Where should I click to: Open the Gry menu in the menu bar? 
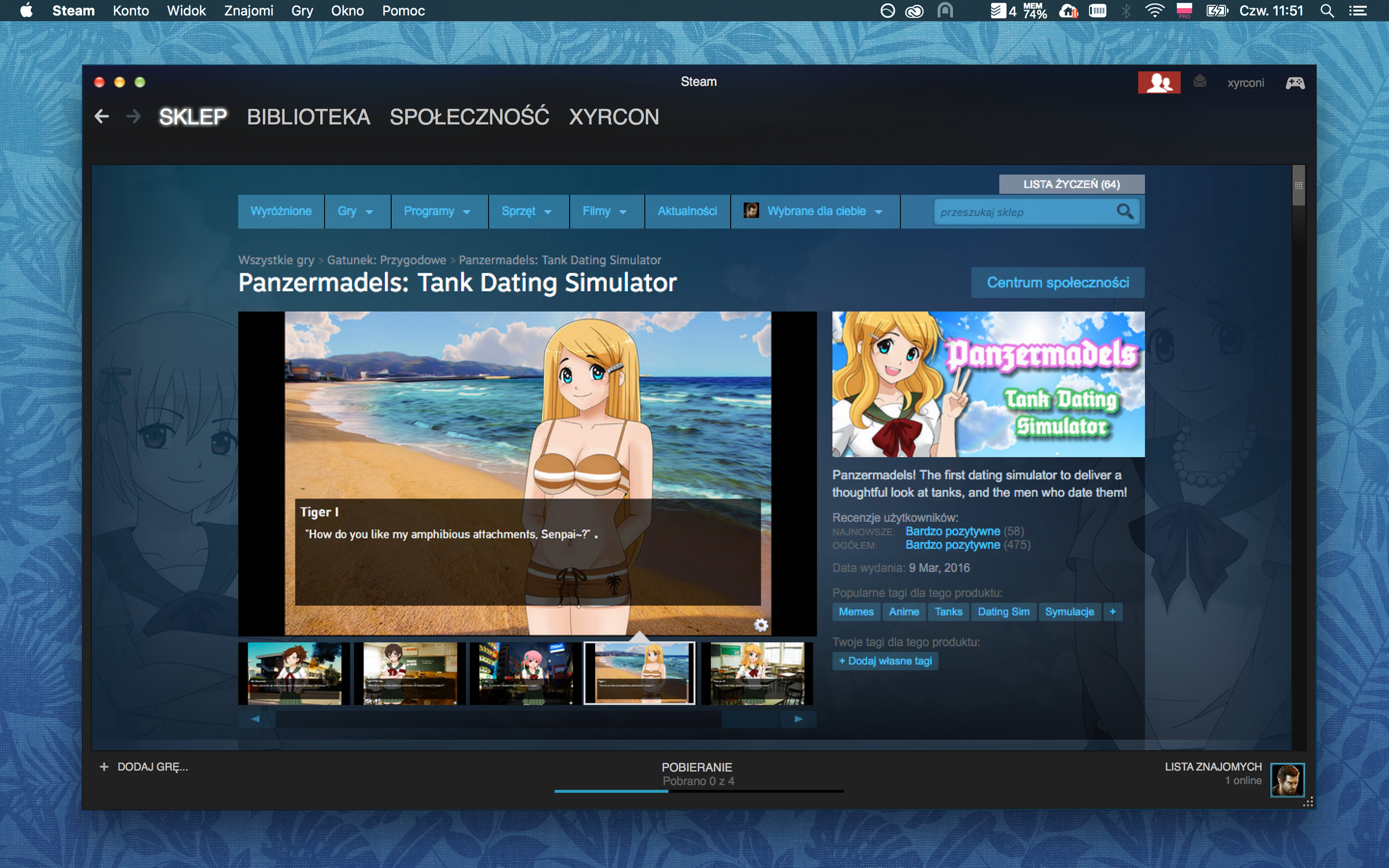point(302,11)
